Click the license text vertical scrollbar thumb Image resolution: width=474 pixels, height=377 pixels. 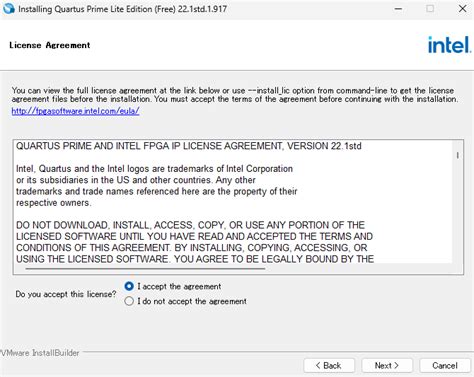(x=458, y=155)
